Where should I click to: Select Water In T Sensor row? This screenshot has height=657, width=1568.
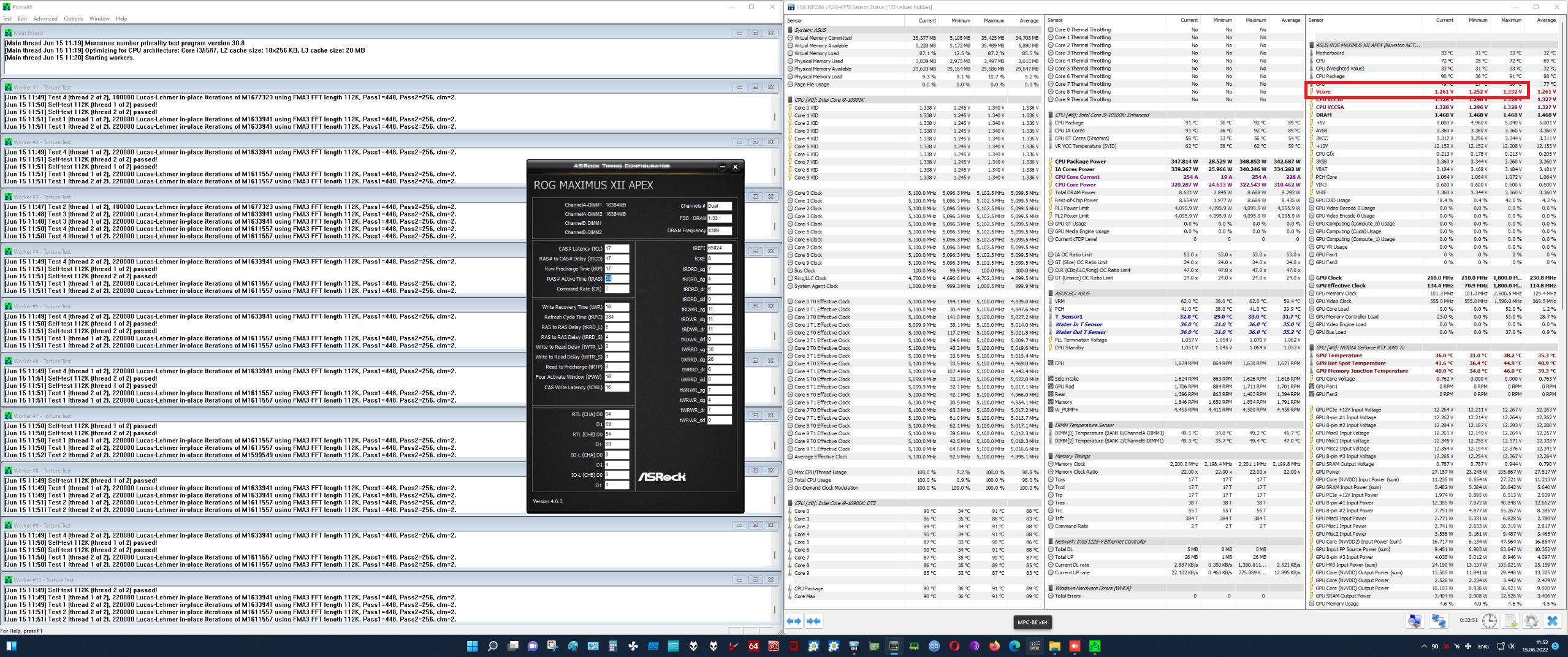[x=1175, y=325]
